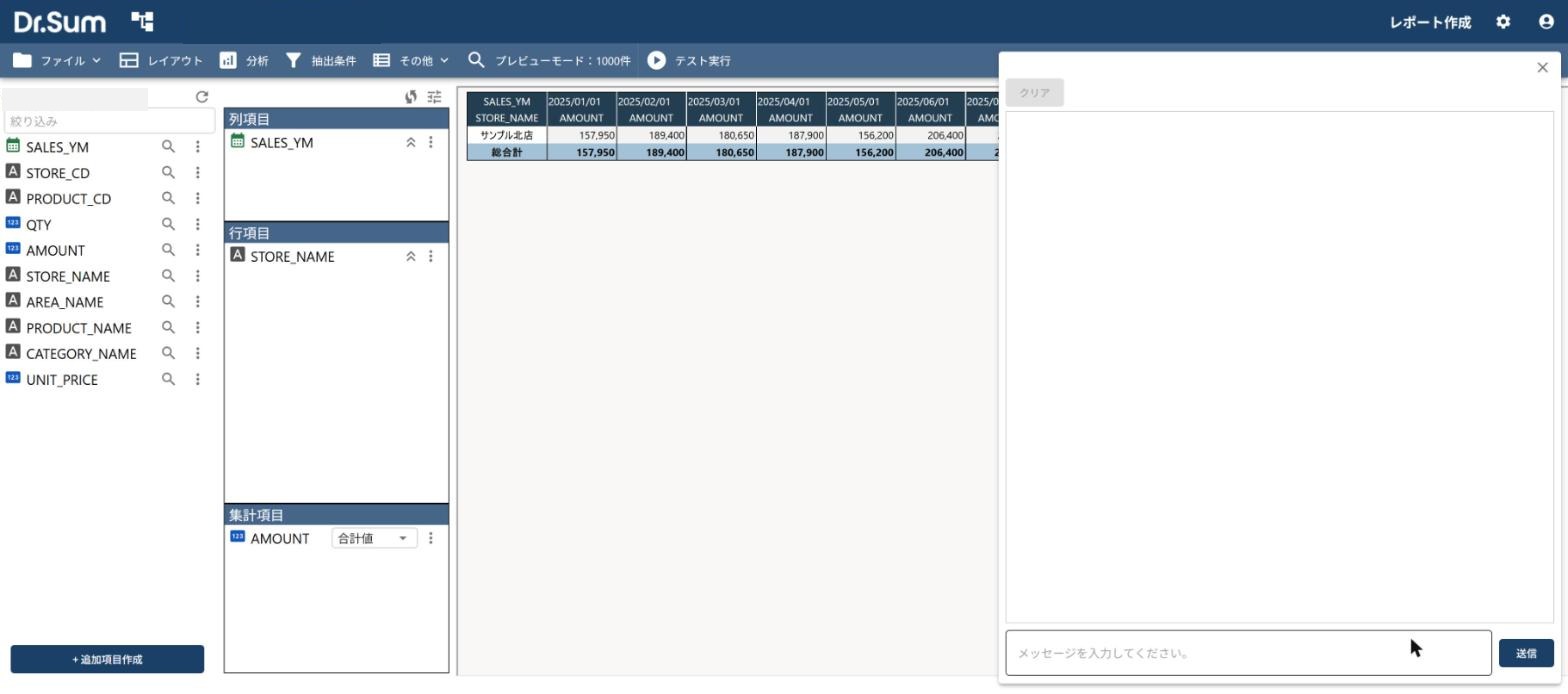
Task: Click the サンプル北店 row header cell
Action: tap(507, 135)
